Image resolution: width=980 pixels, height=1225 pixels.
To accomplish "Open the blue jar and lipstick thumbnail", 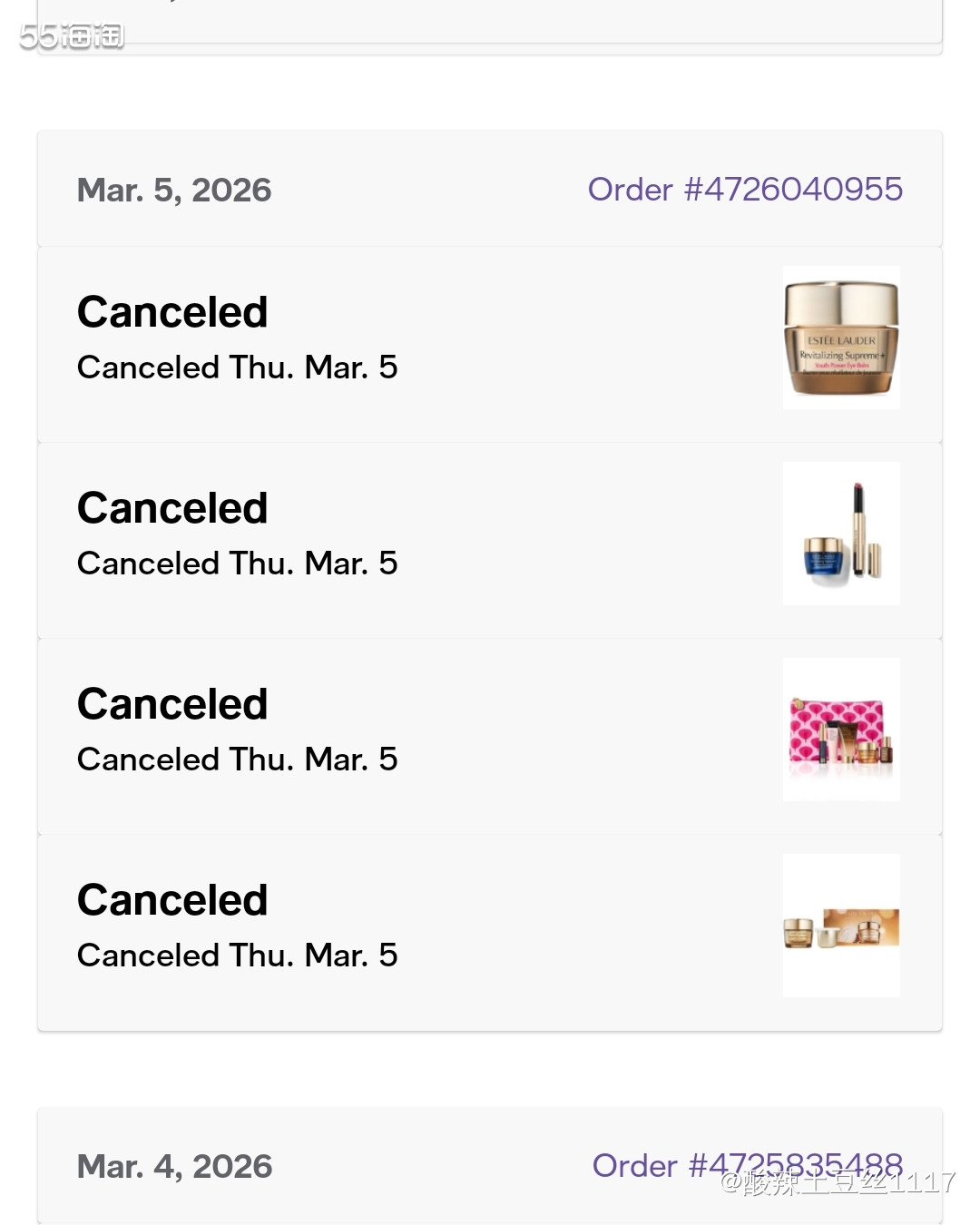I will 841,534.
